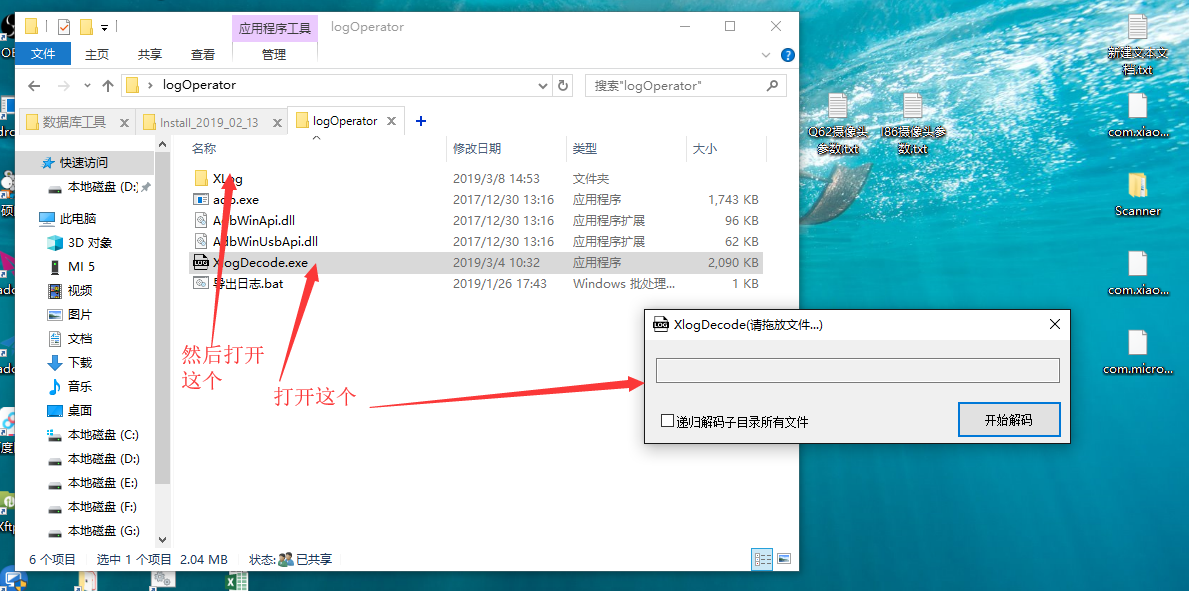The image size is (1189, 591).
Task: Open the Scanner folder on desktop
Action: pos(1137,193)
